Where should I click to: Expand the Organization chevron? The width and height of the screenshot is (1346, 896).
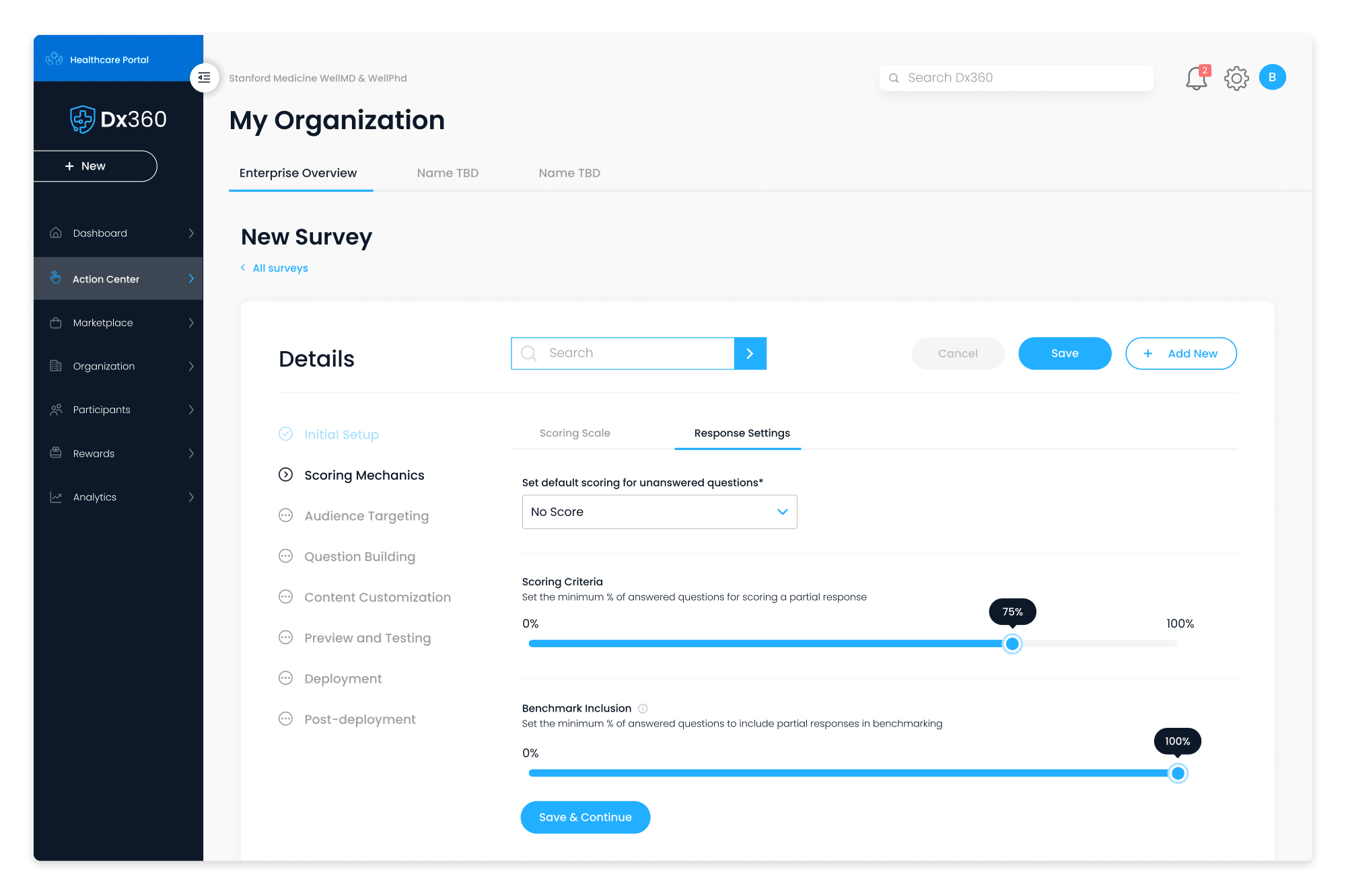click(x=191, y=366)
